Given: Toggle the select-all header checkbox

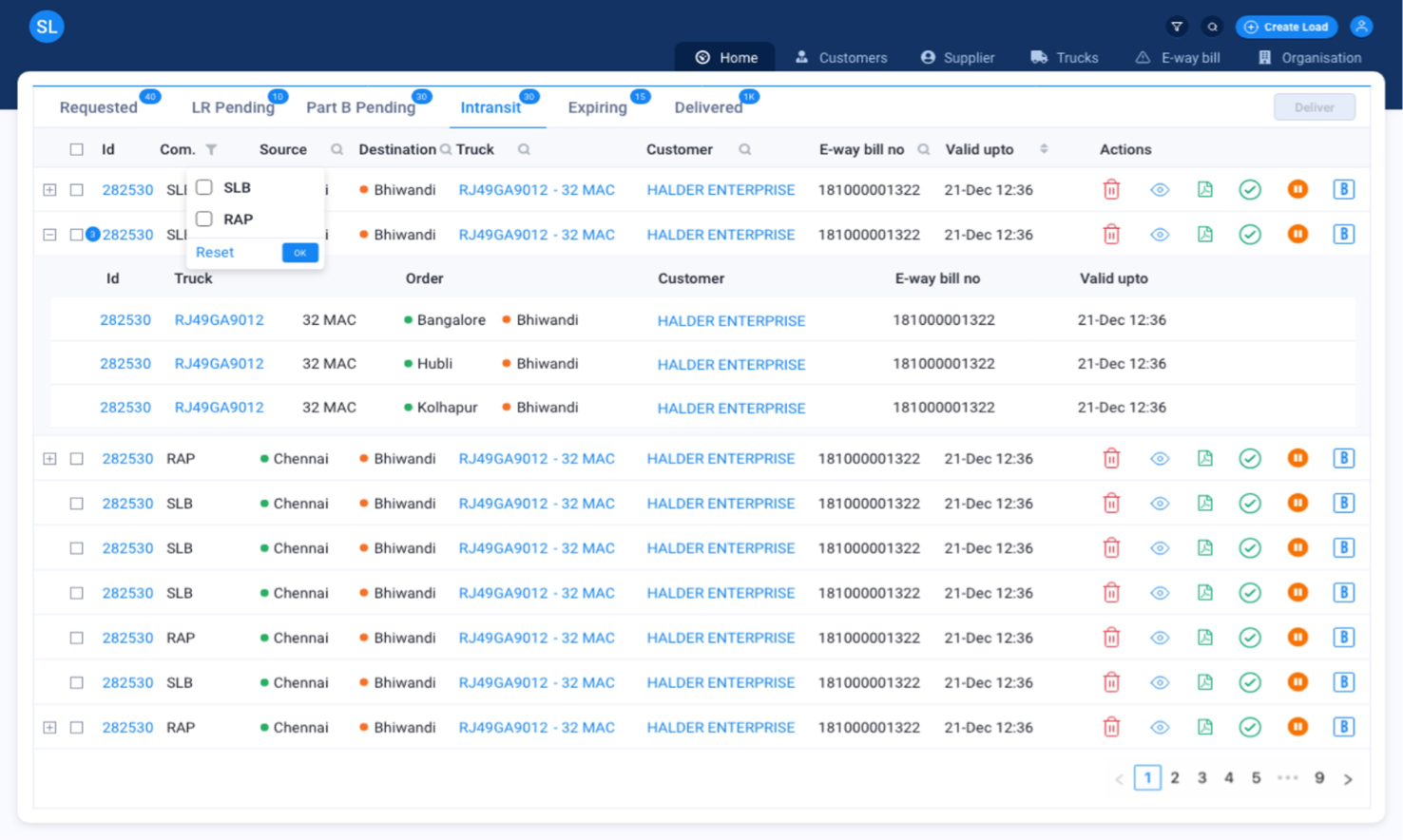Looking at the screenshot, I should [x=77, y=150].
